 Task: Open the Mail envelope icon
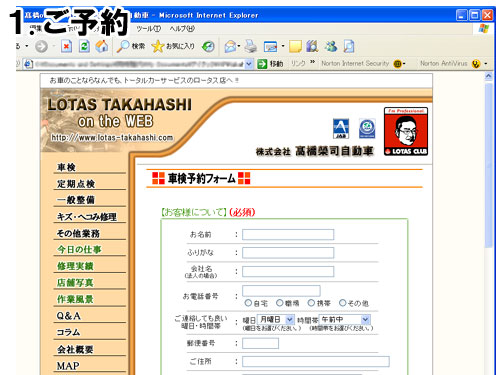(x=230, y=46)
